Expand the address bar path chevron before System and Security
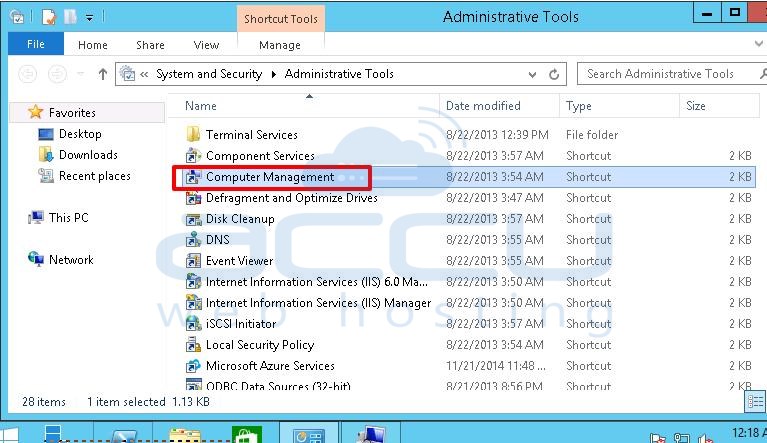Screen dimensions: 767x443 pos(144,74)
